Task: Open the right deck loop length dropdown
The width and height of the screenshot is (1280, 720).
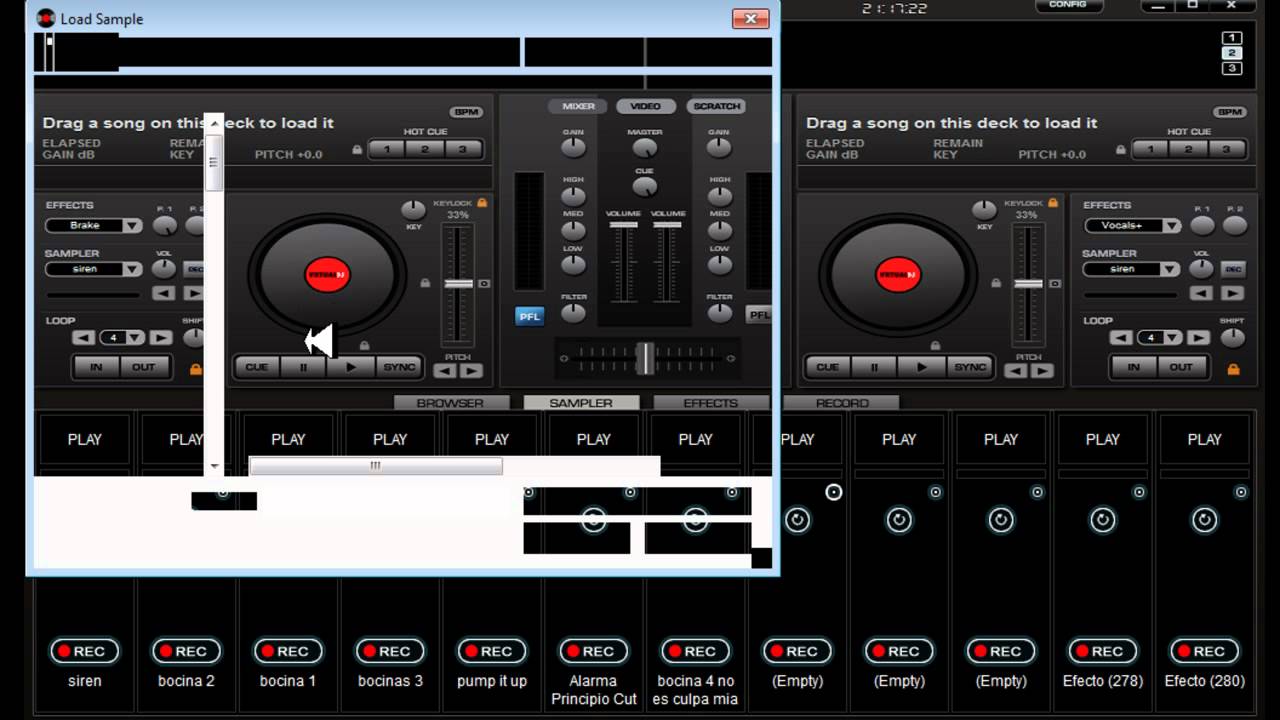Action: point(1173,338)
